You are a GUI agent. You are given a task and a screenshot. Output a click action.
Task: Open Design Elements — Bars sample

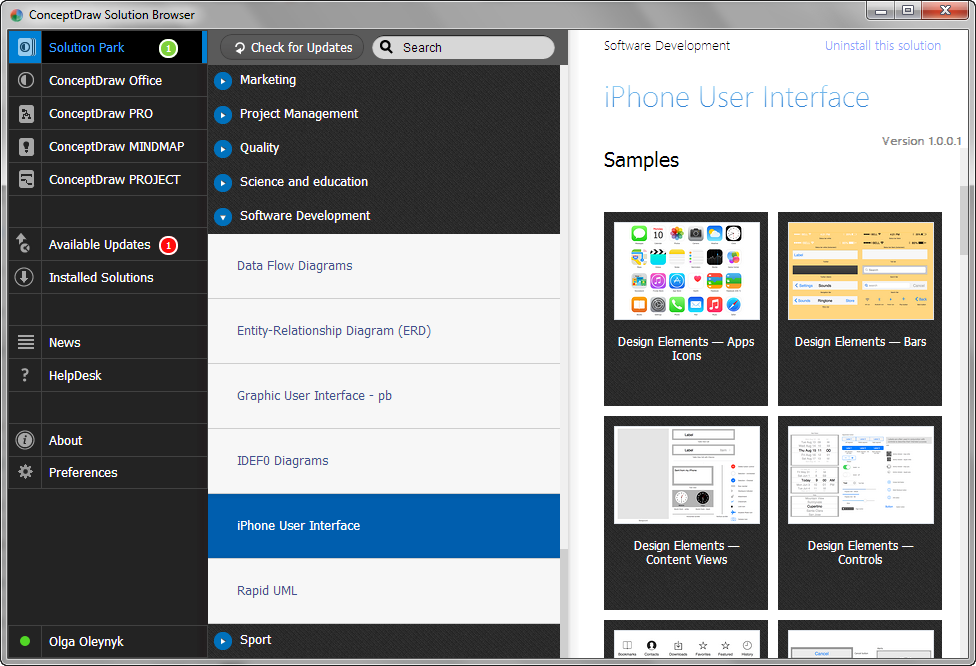click(860, 309)
